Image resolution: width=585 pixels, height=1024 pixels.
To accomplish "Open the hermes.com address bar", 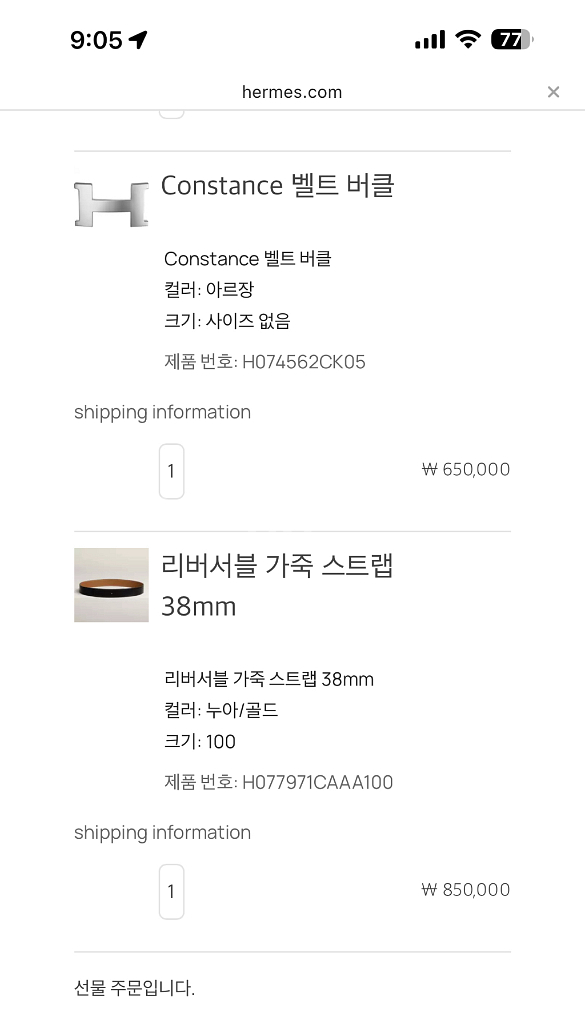I will 291,91.
